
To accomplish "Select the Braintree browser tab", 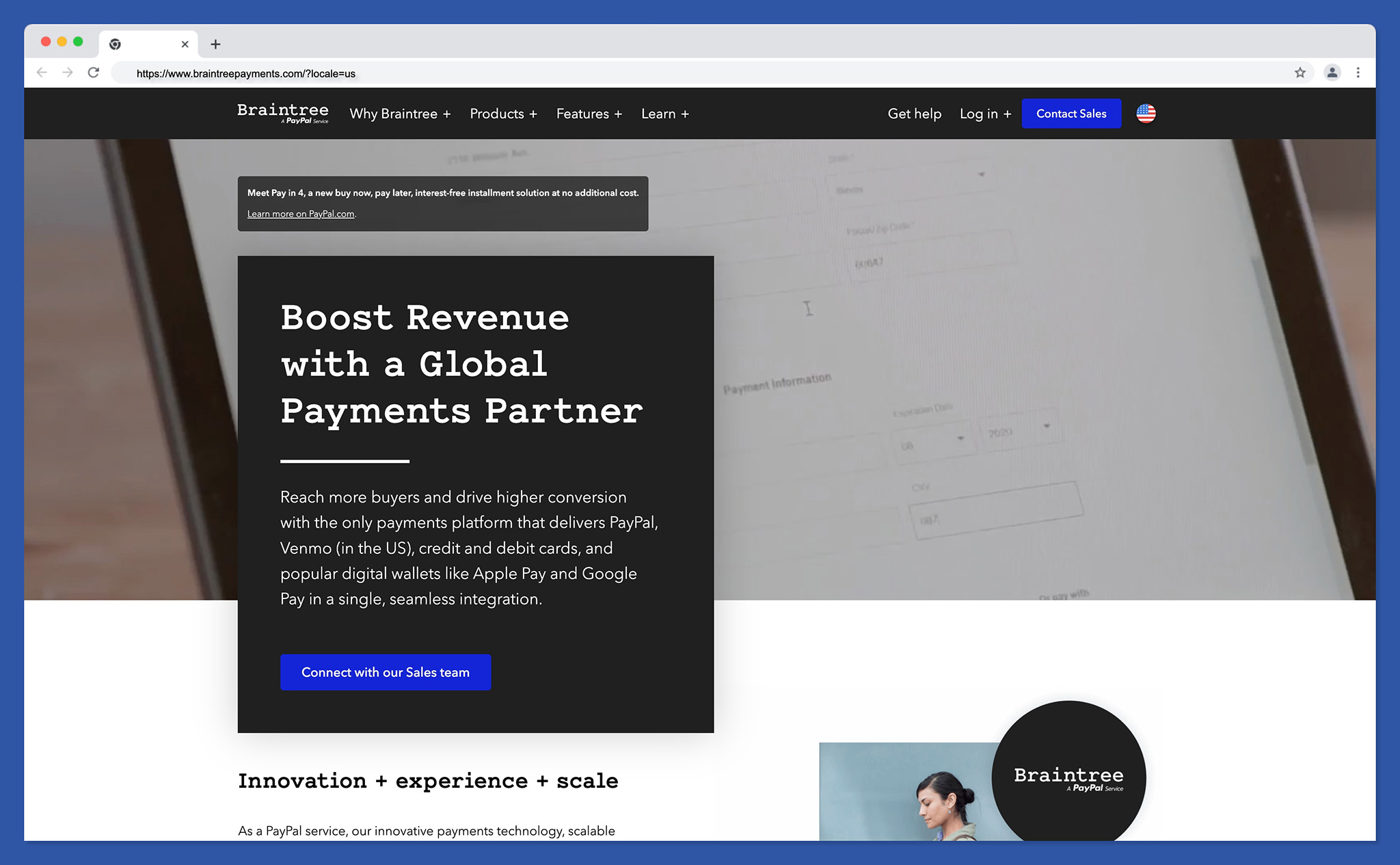I will click(149, 44).
